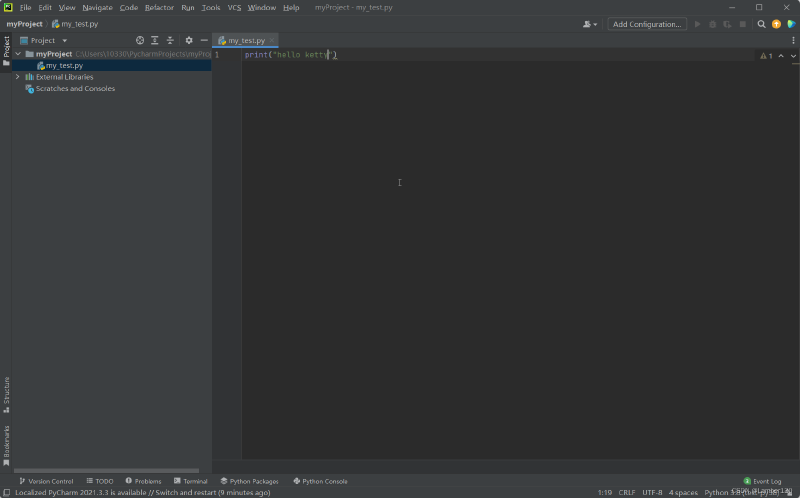
Task: Open the Help menu
Action: tap(291, 8)
